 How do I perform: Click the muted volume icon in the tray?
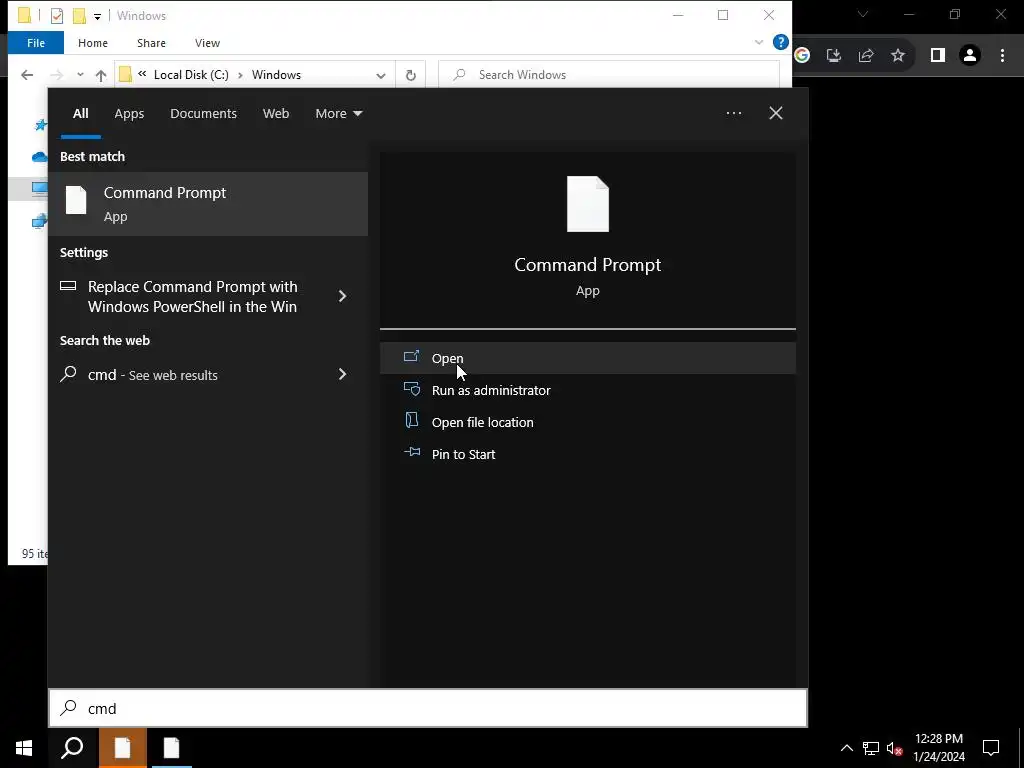[895, 748]
